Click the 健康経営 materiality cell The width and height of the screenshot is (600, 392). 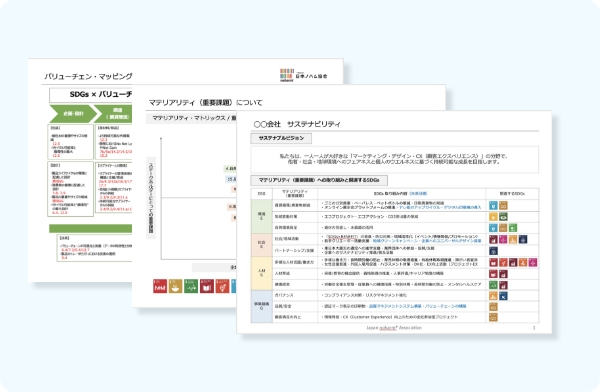295,285
